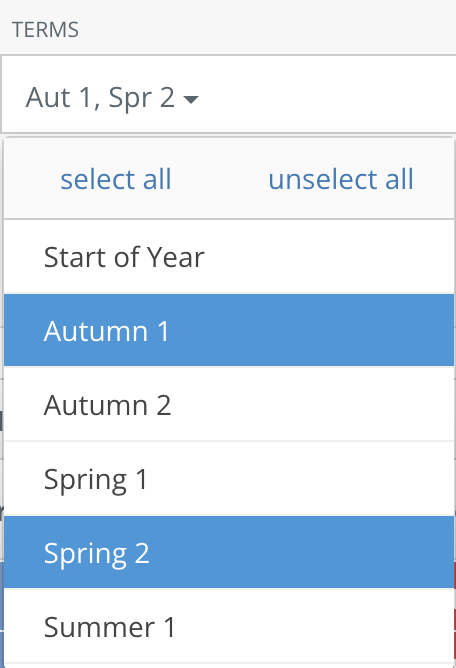
Task: Choose Autumn 2 from the terms list
Action: coord(229,404)
